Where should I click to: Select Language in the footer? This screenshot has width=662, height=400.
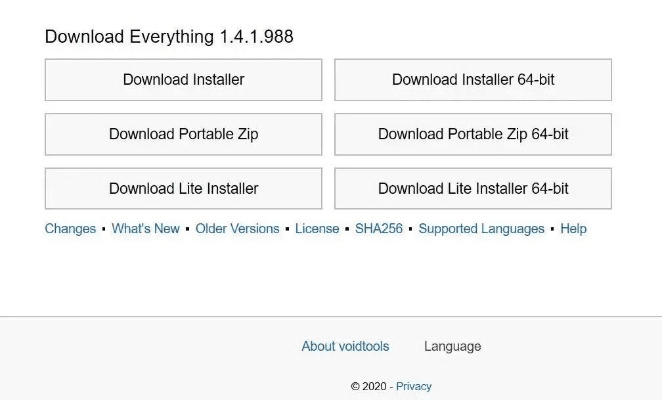coord(453,346)
